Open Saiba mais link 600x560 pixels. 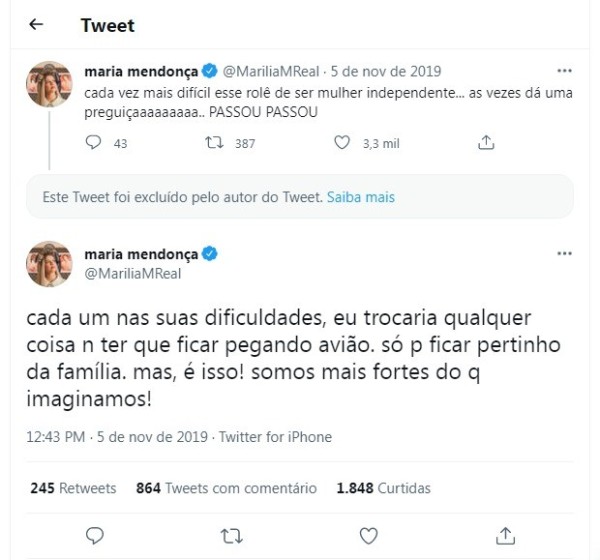click(x=361, y=197)
